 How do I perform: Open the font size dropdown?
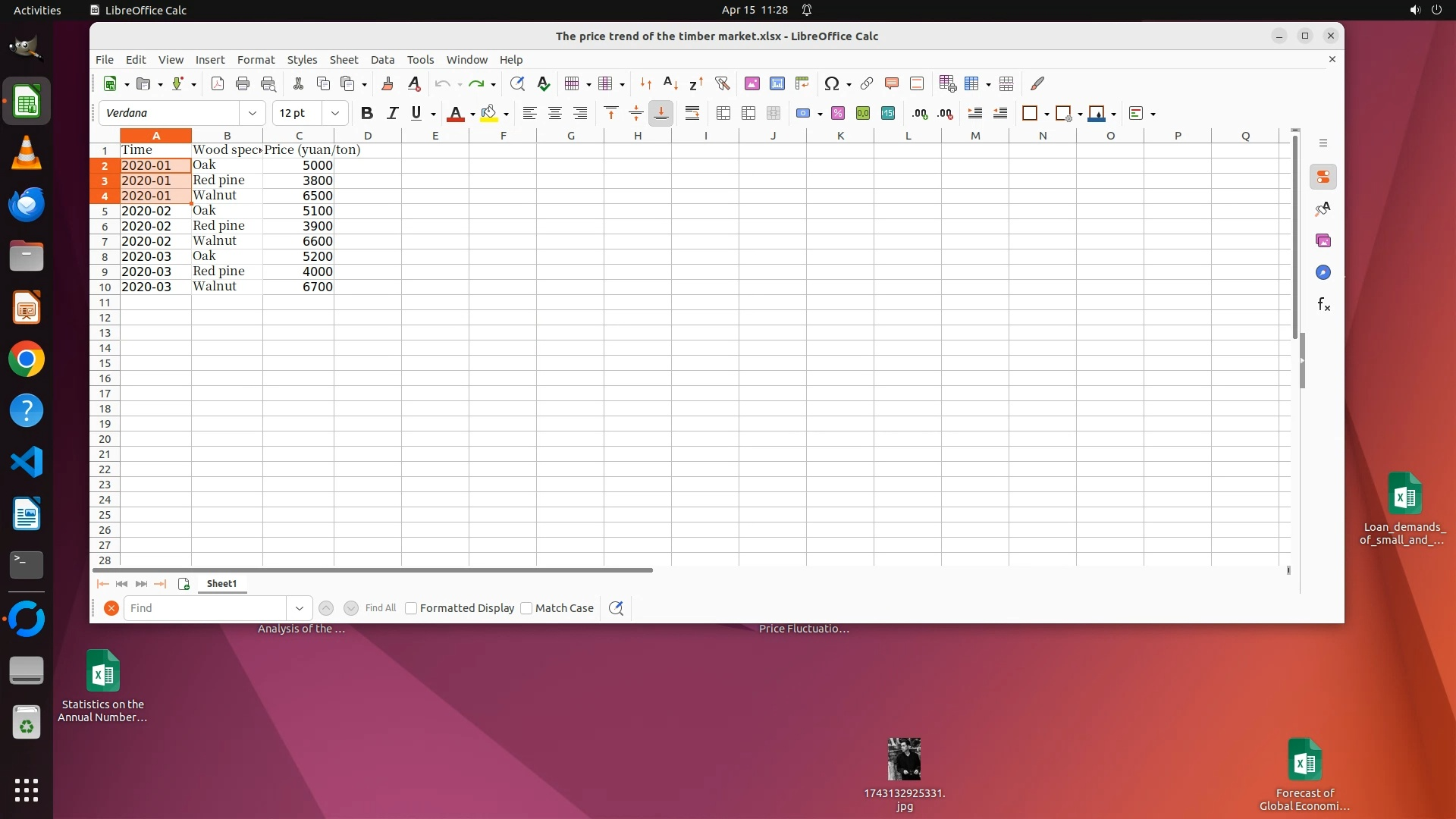pyautogui.click(x=334, y=113)
